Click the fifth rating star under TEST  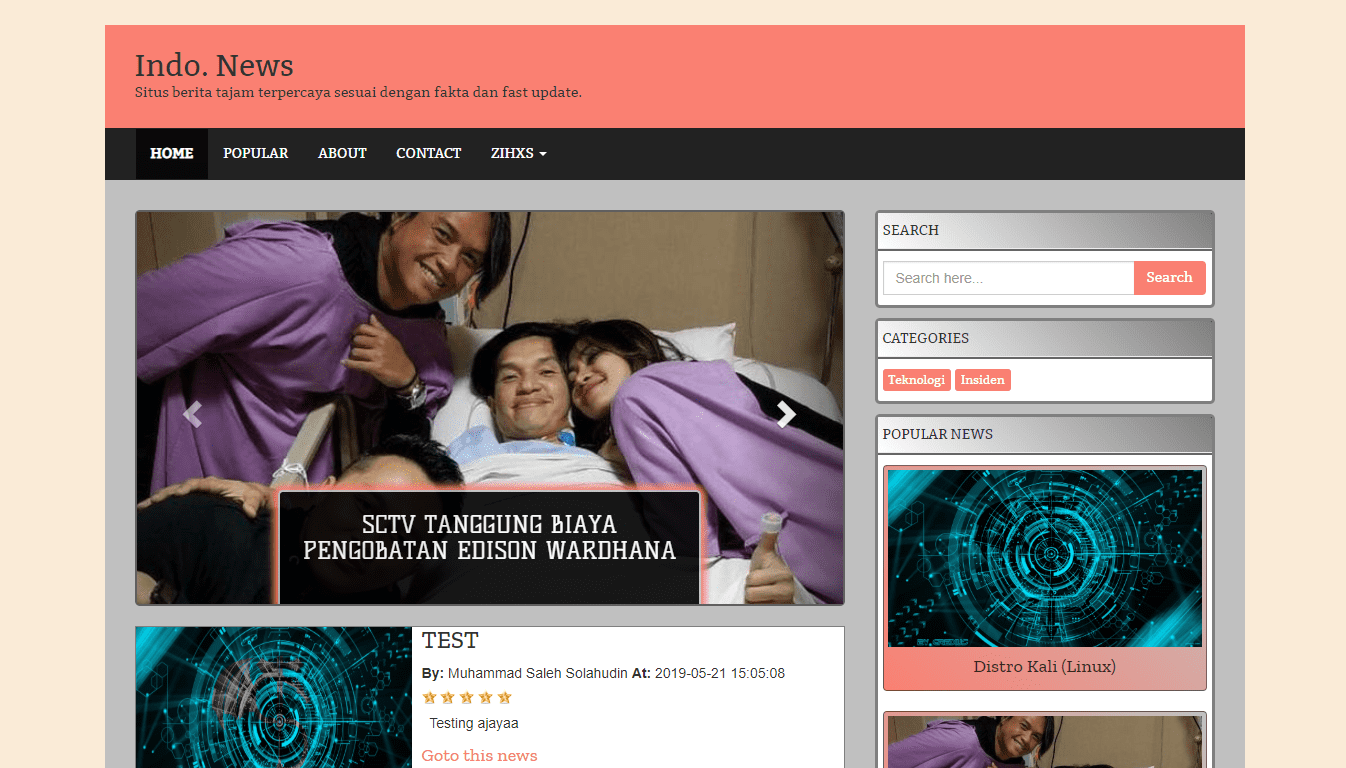coord(505,698)
